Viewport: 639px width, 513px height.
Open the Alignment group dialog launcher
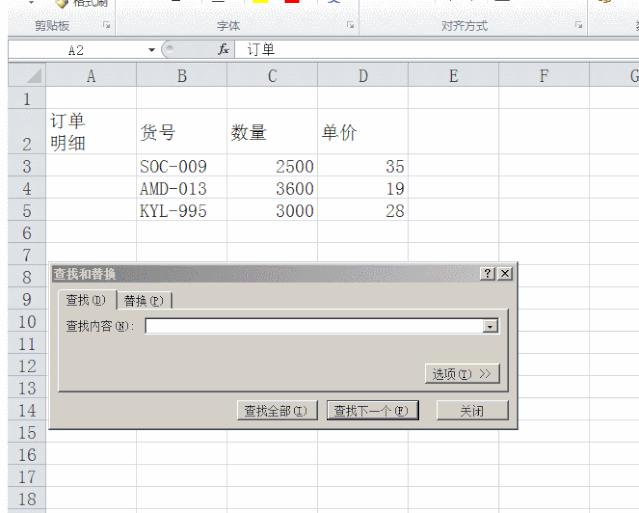pyautogui.click(x=578, y=25)
